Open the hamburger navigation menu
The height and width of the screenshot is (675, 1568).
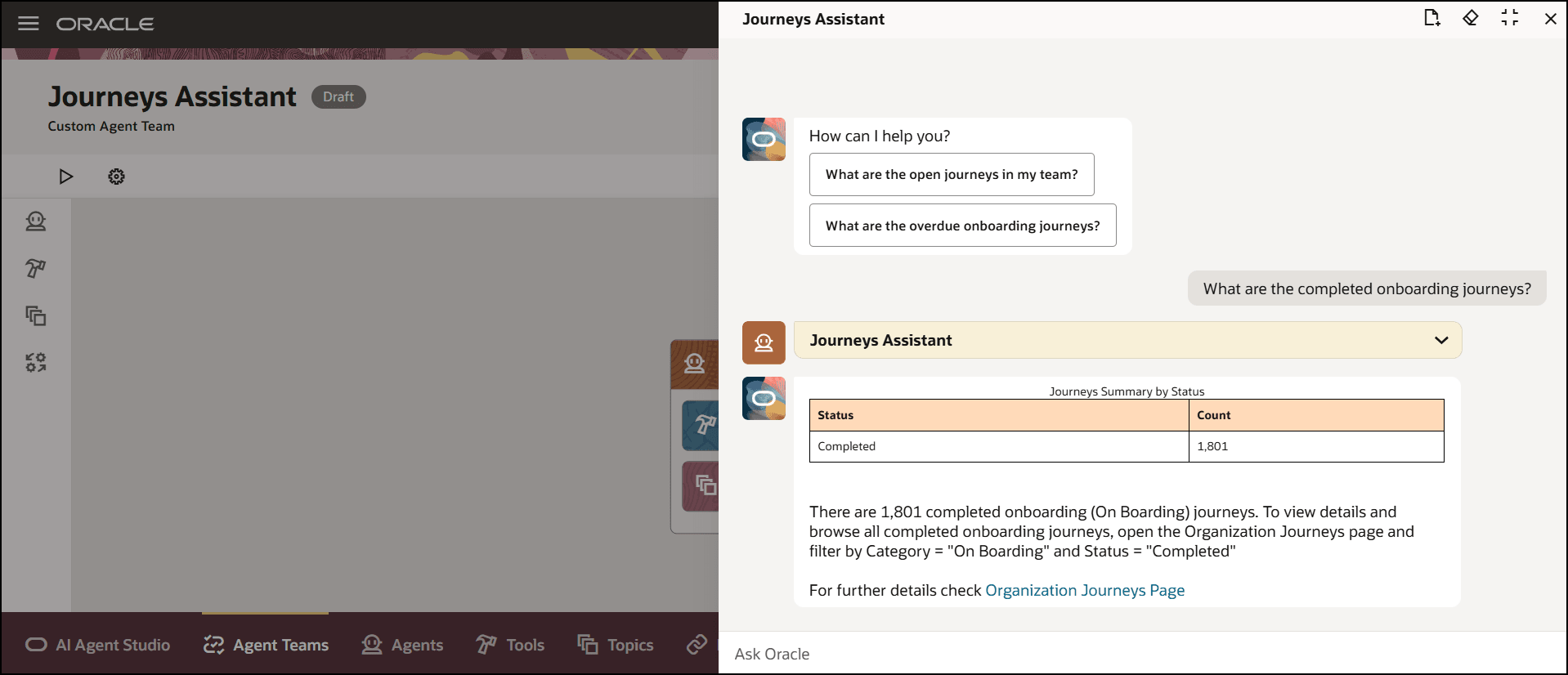pyautogui.click(x=29, y=24)
